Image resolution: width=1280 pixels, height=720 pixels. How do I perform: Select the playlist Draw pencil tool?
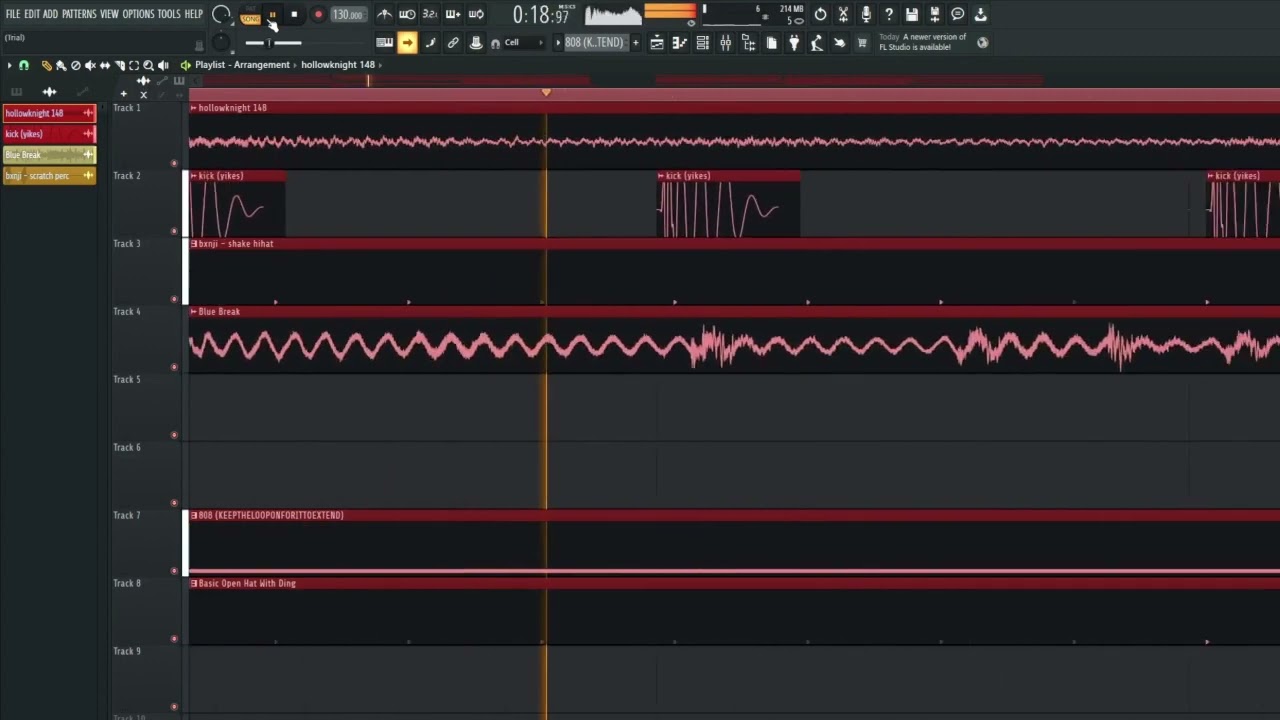[x=45, y=65]
